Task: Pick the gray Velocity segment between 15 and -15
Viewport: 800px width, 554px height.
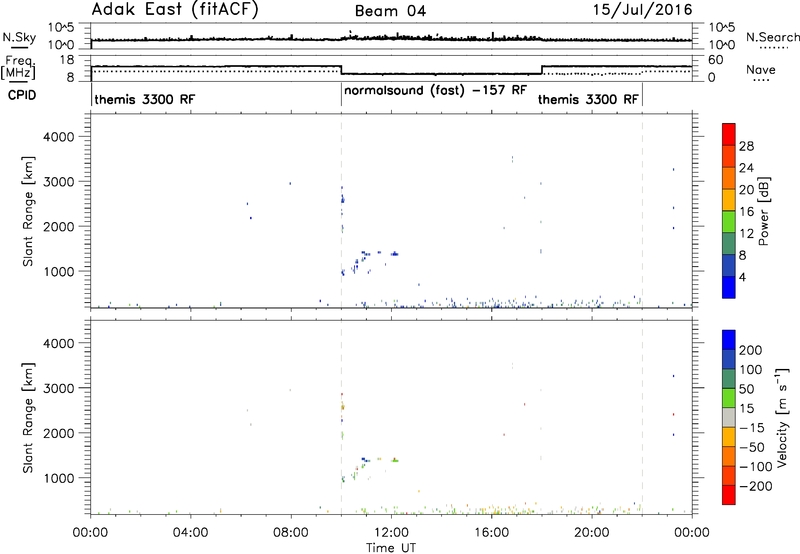Action: pyautogui.click(x=729, y=418)
